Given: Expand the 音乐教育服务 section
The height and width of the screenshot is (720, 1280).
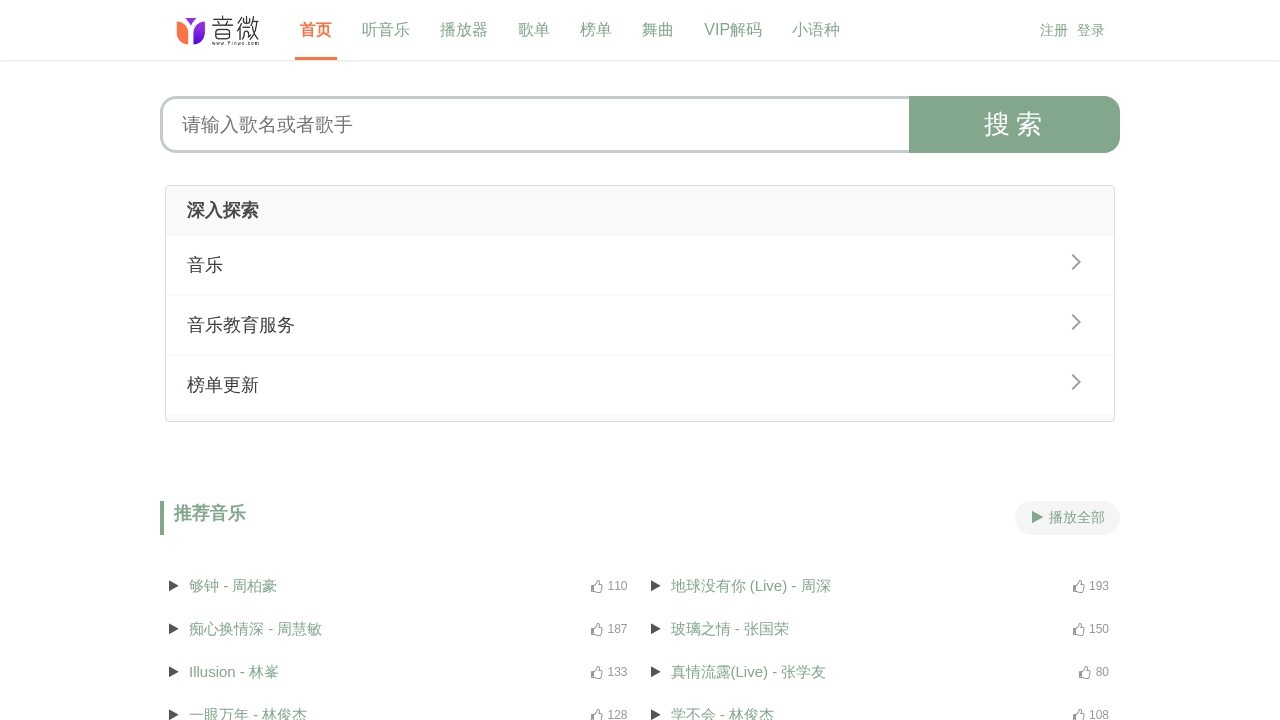Looking at the screenshot, I should pyautogui.click(x=1076, y=322).
